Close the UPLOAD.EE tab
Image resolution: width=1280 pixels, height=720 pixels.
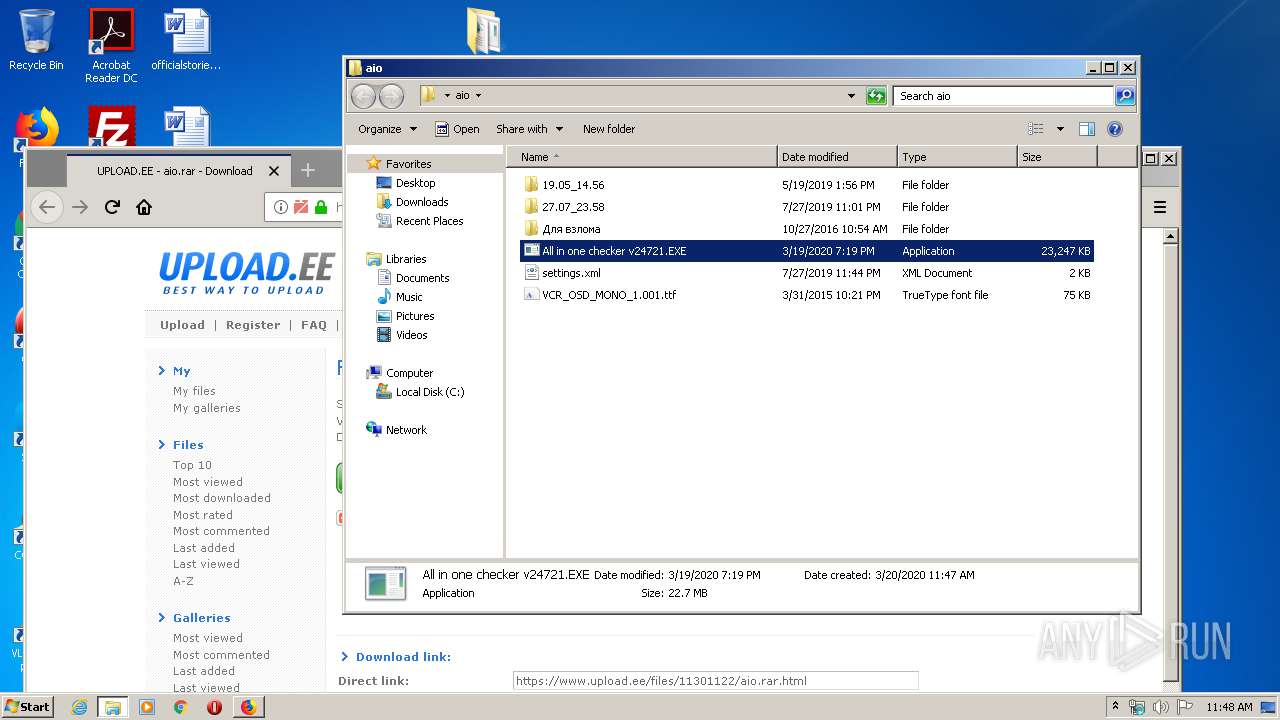274,171
